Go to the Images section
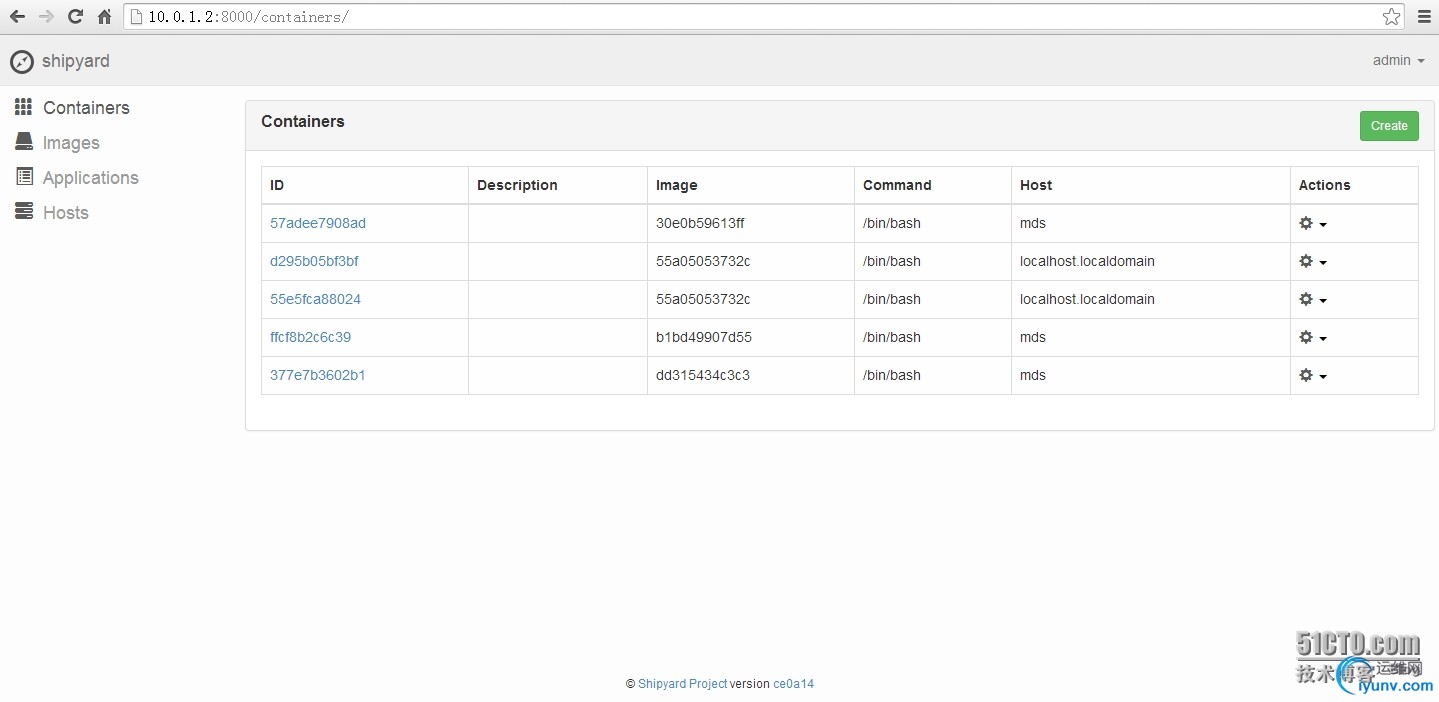Image resolution: width=1439 pixels, height=702 pixels. pos(71,143)
